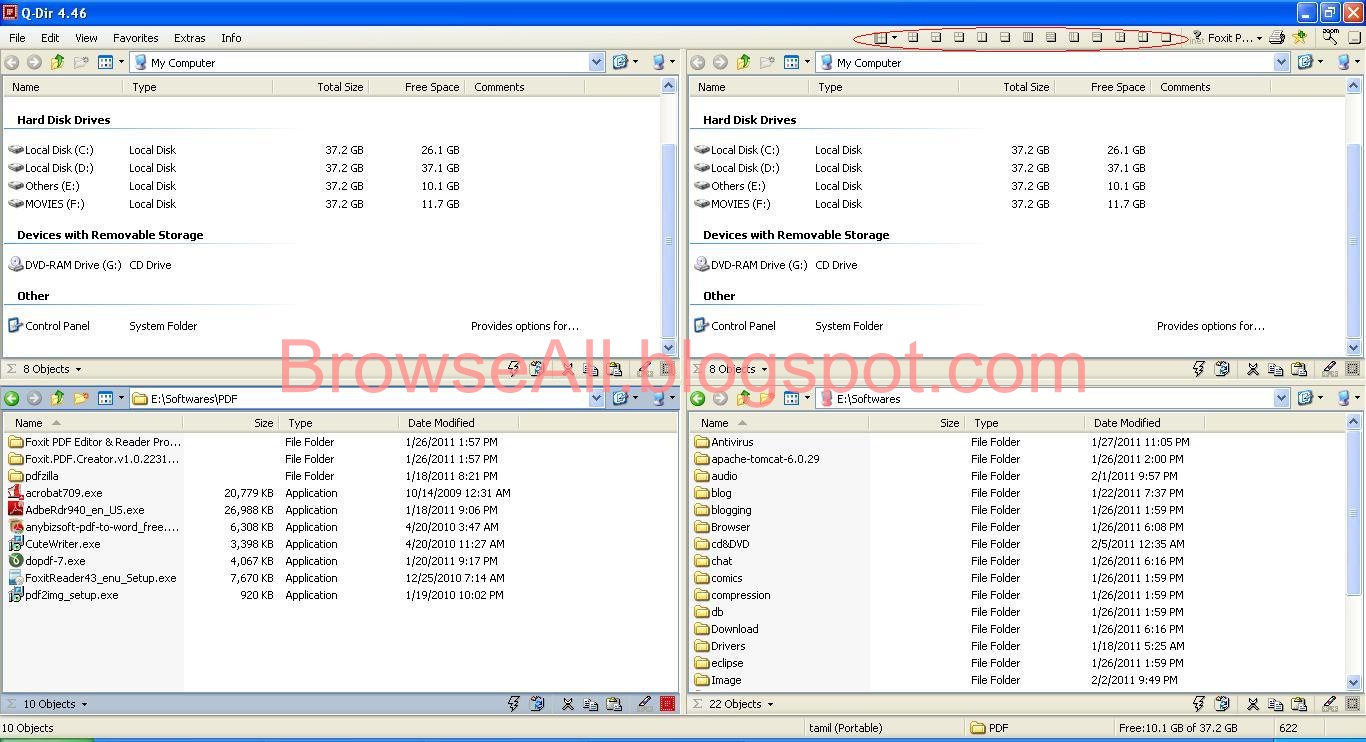Cut selection using 10 Objects status bar scissors

(568, 704)
